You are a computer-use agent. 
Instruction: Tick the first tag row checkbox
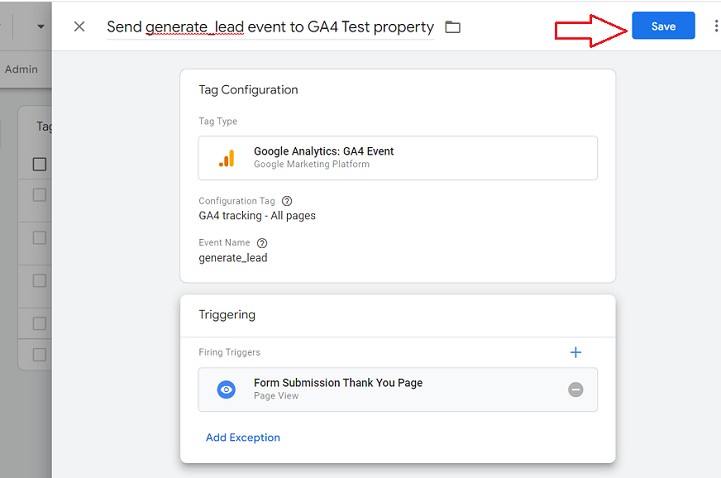tap(40, 195)
